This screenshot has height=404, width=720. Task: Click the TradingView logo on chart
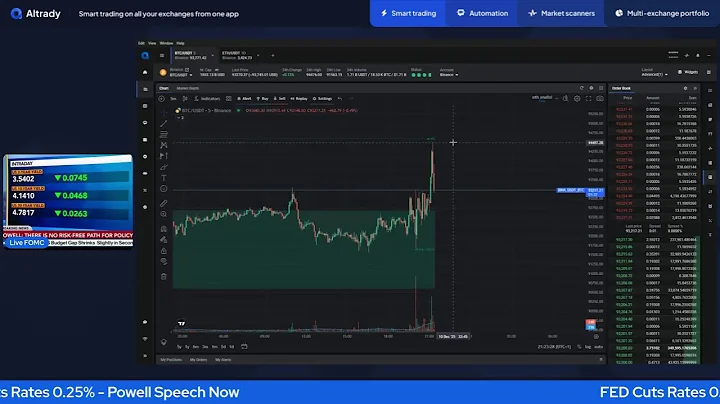[x=181, y=323]
